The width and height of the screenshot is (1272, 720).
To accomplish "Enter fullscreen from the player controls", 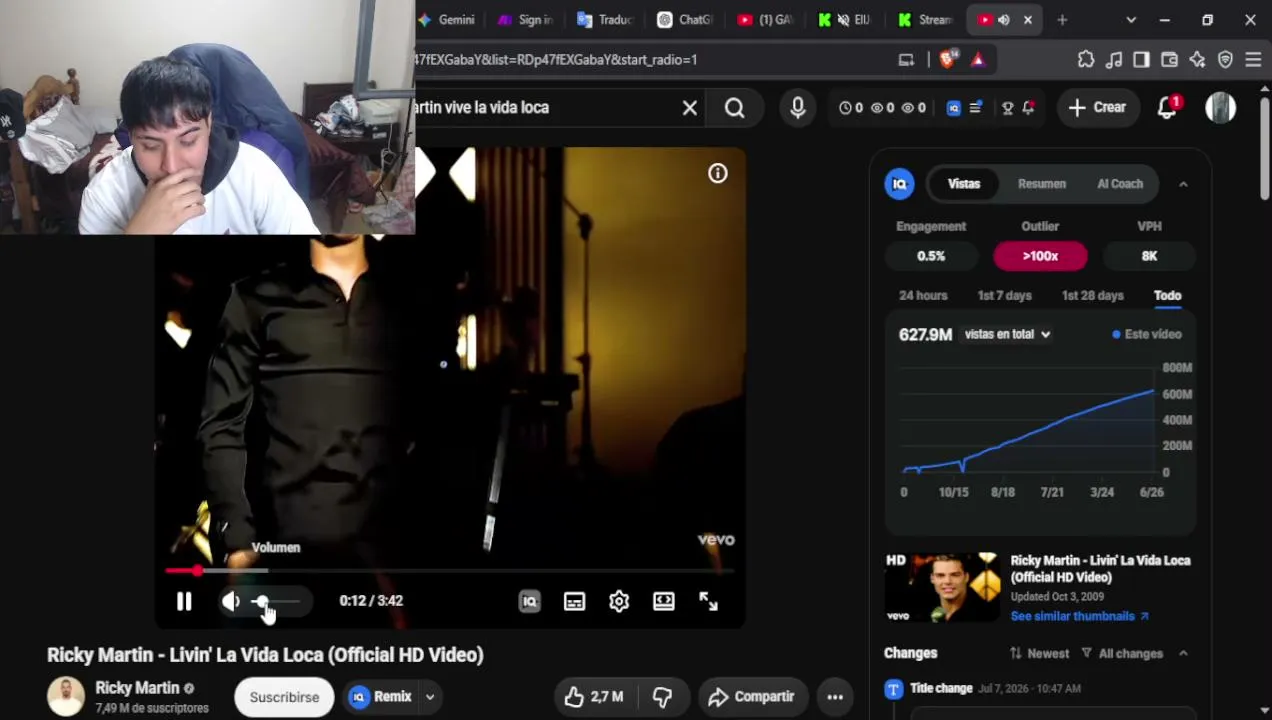I will [708, 601].
